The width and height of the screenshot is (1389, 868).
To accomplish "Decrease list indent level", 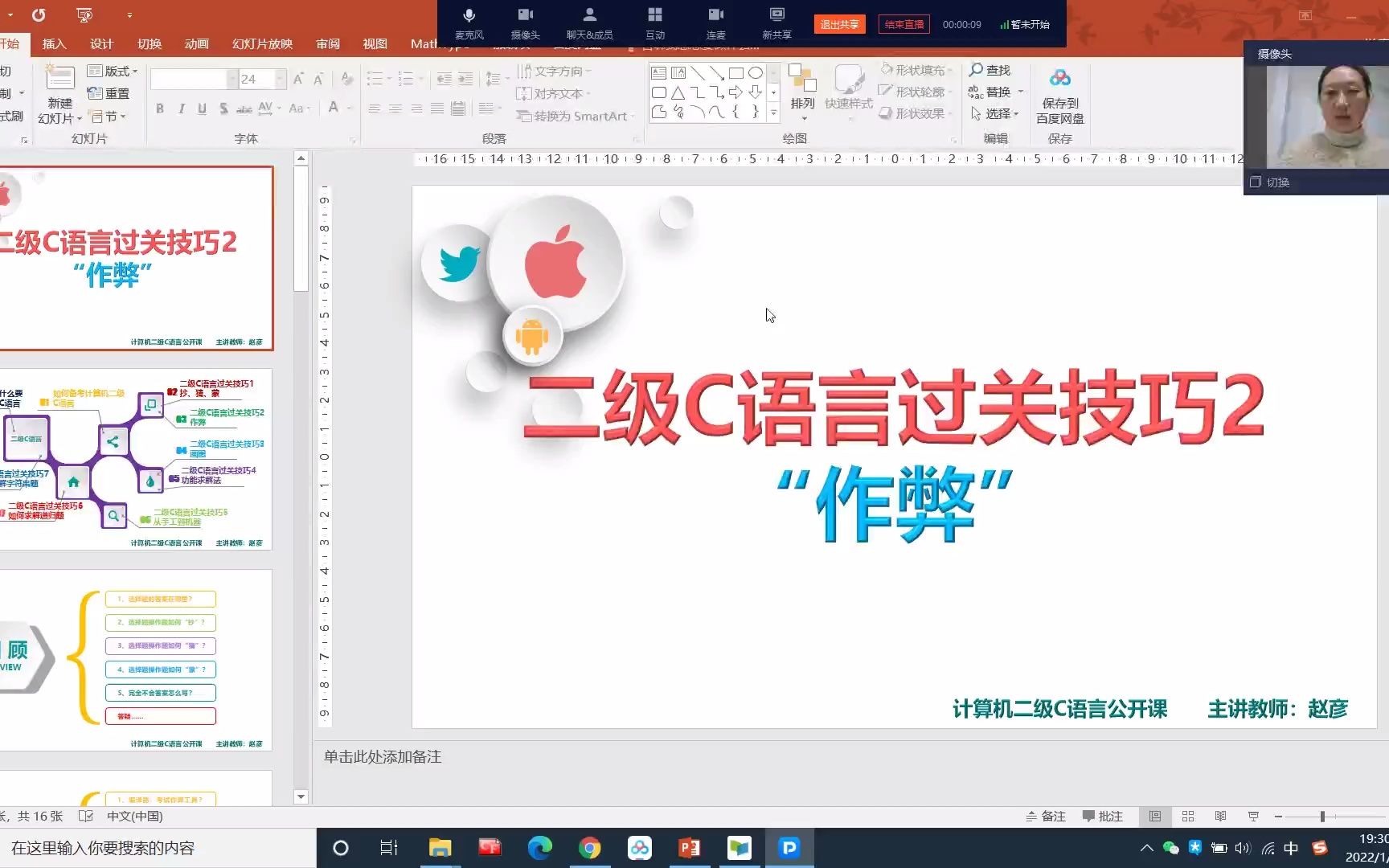I will click(444, 79).
